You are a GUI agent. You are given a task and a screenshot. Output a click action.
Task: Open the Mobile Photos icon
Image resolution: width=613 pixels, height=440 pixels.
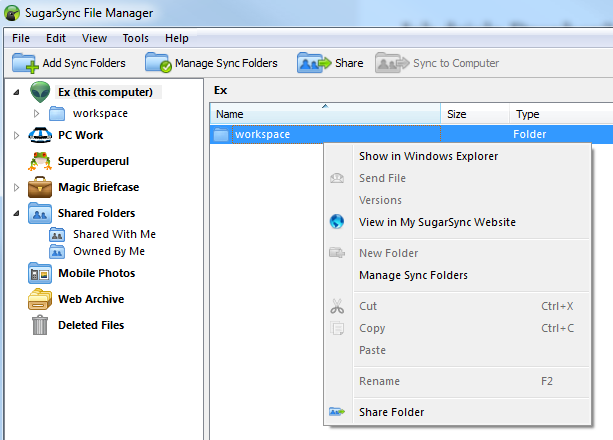coord(40,273)
